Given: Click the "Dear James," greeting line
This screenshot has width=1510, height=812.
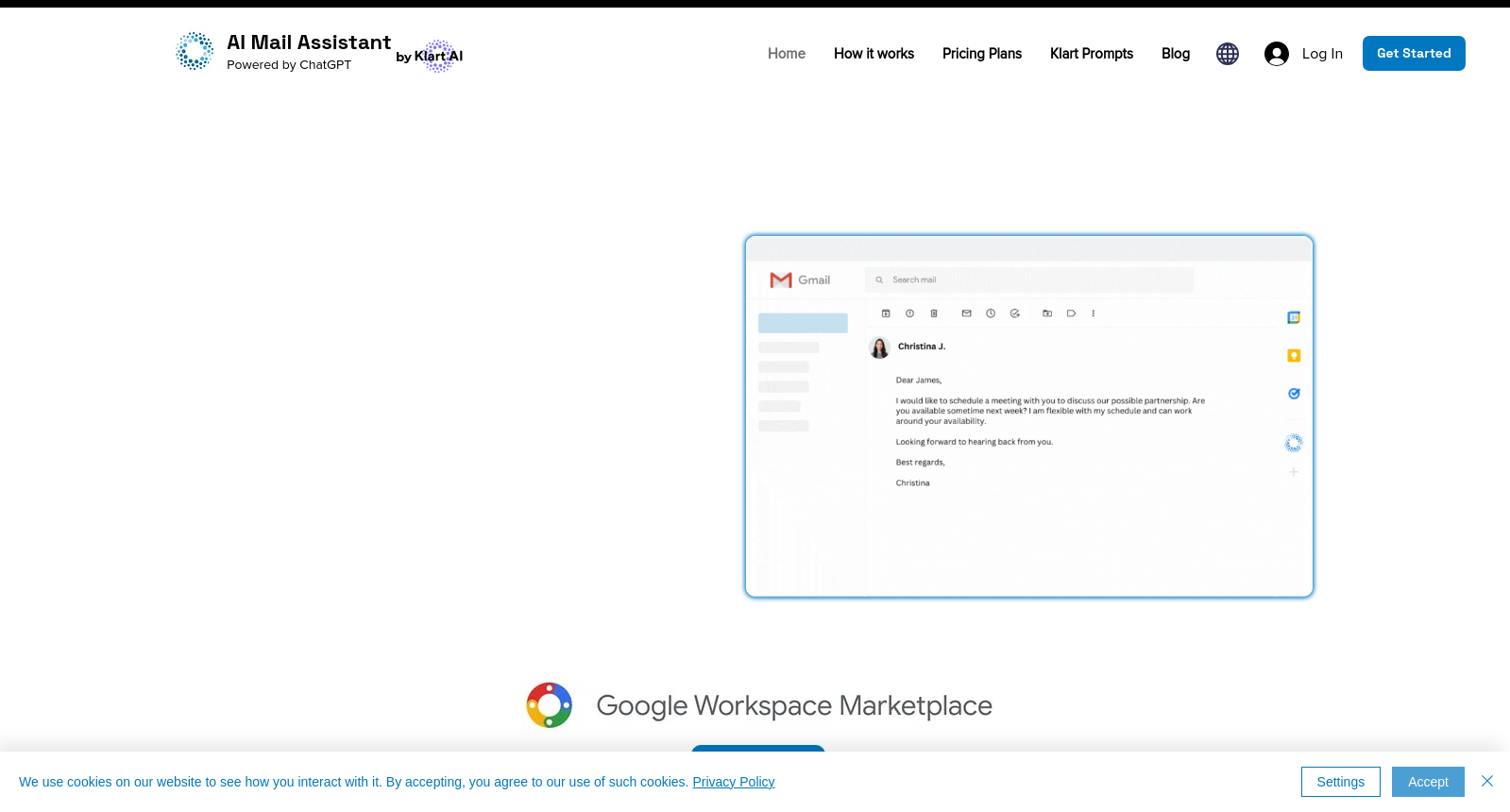Looking at the screenshot, I should (919, 381).
